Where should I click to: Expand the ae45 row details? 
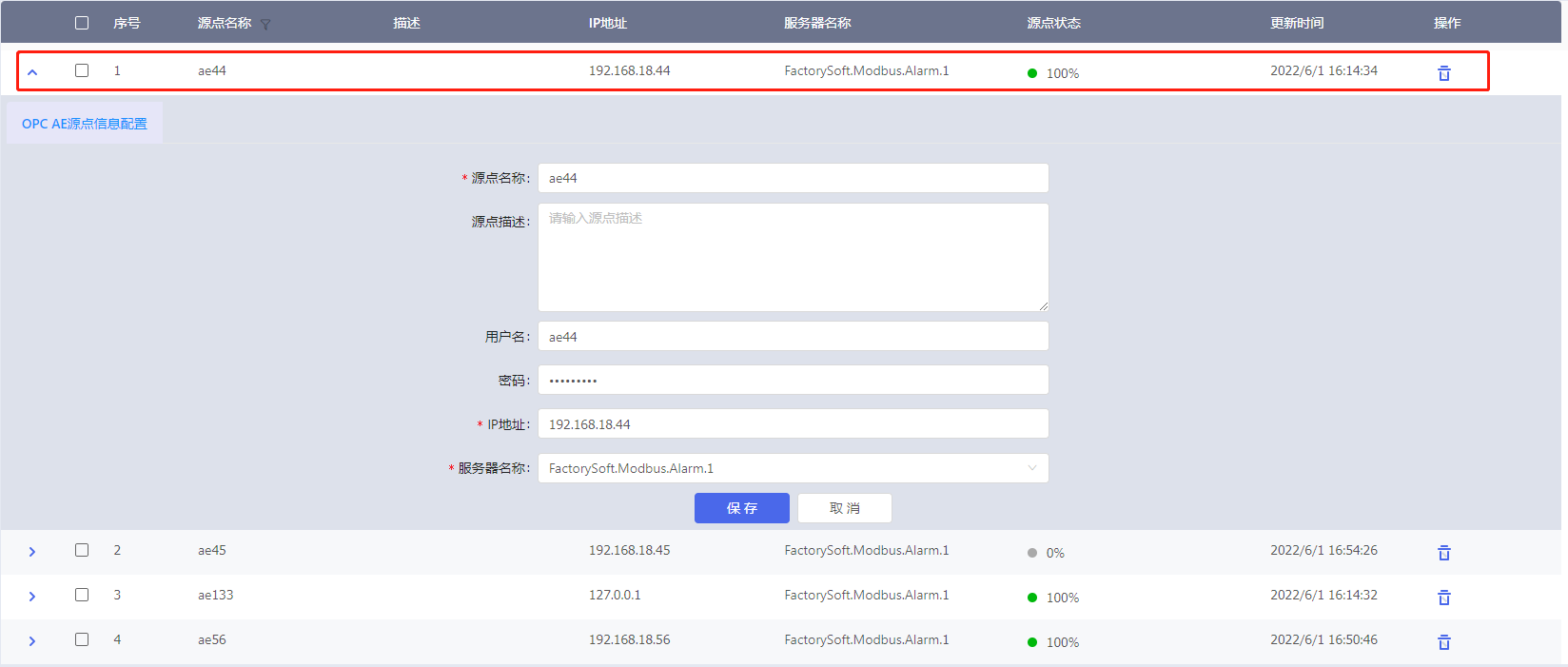(x=32, y=552)
